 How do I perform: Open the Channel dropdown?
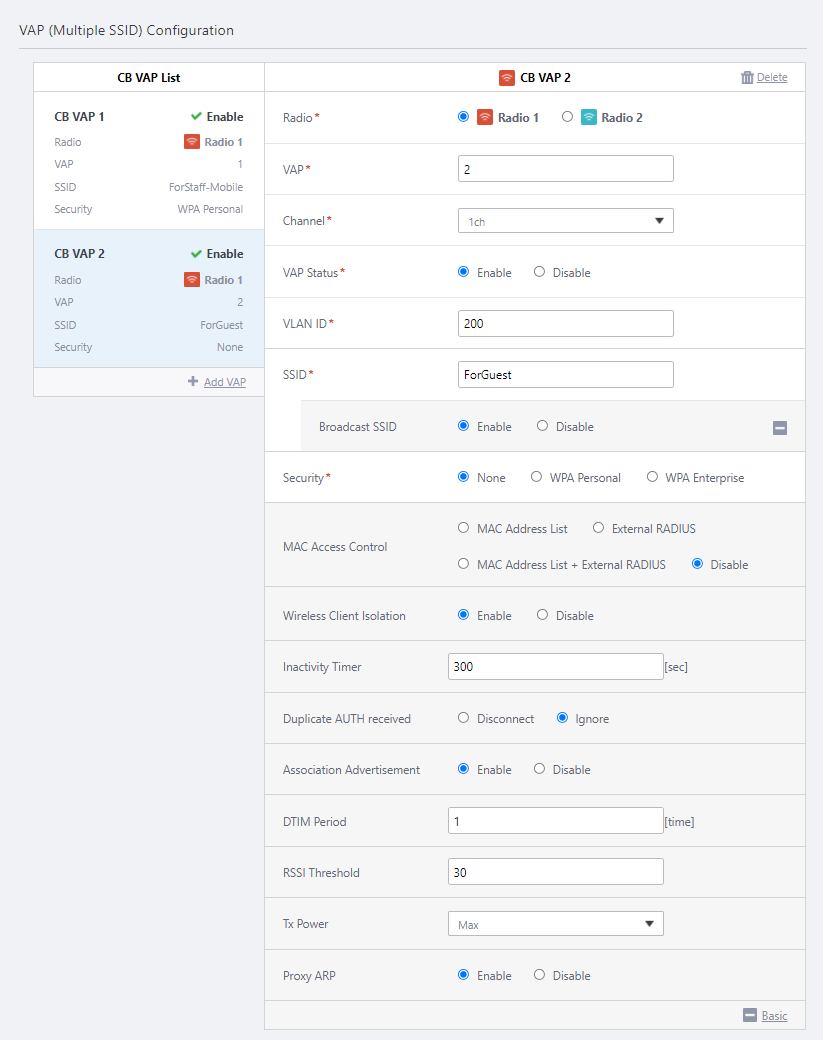[x=565, y=221]
